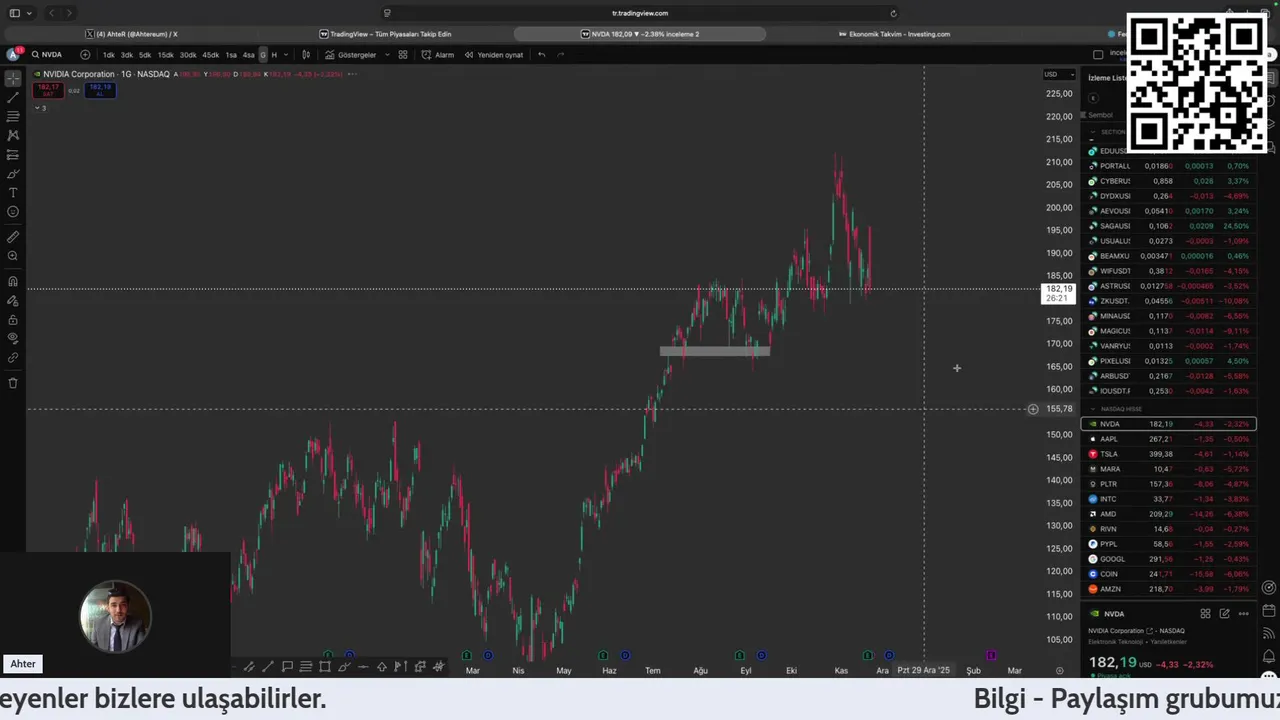
Task: Click the NVDA details edit note icon
Action: pyautogui.click(x=1224, y=614)
